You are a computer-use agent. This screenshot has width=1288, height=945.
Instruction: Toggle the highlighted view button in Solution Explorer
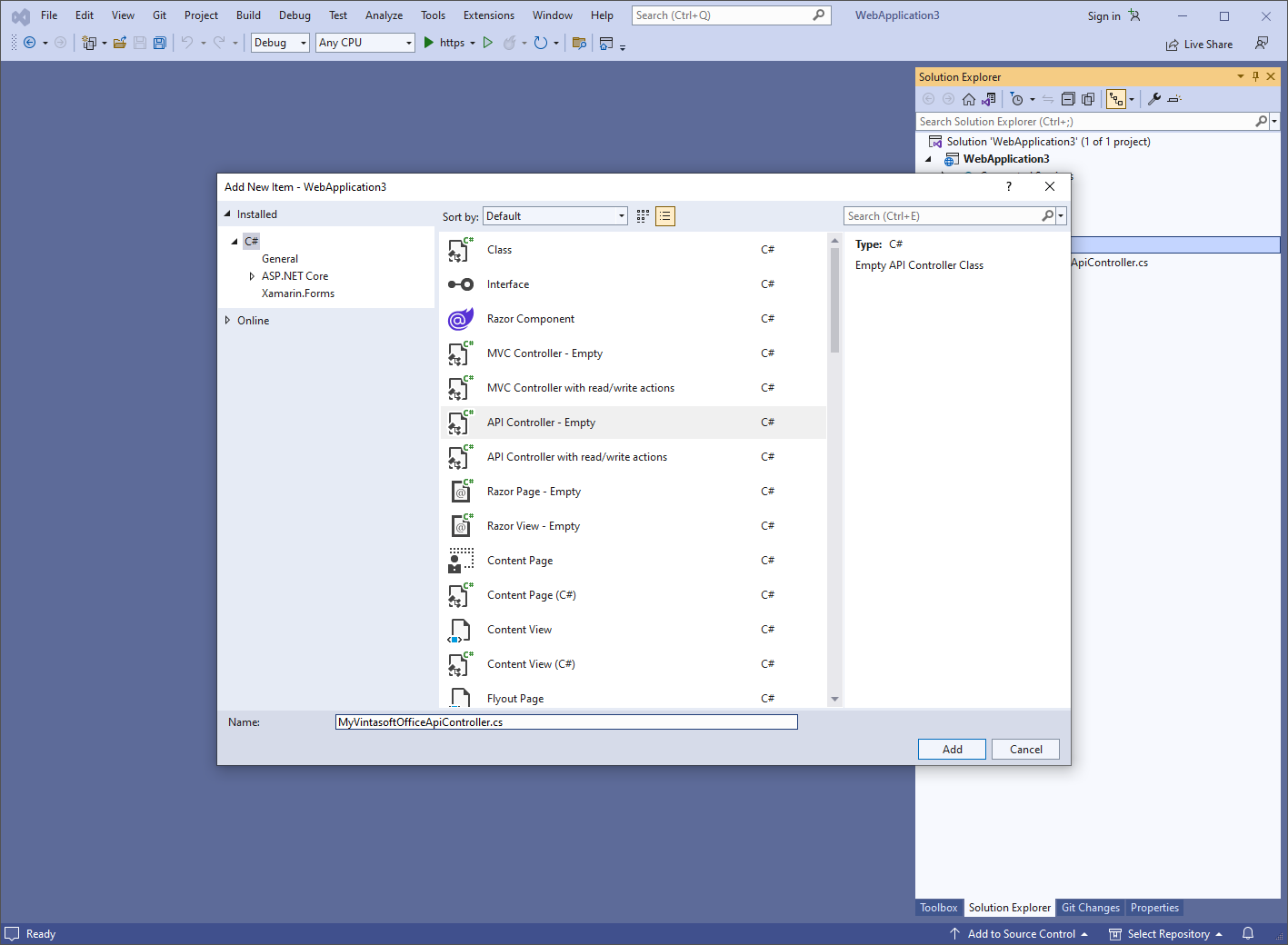pos(1116,99)
